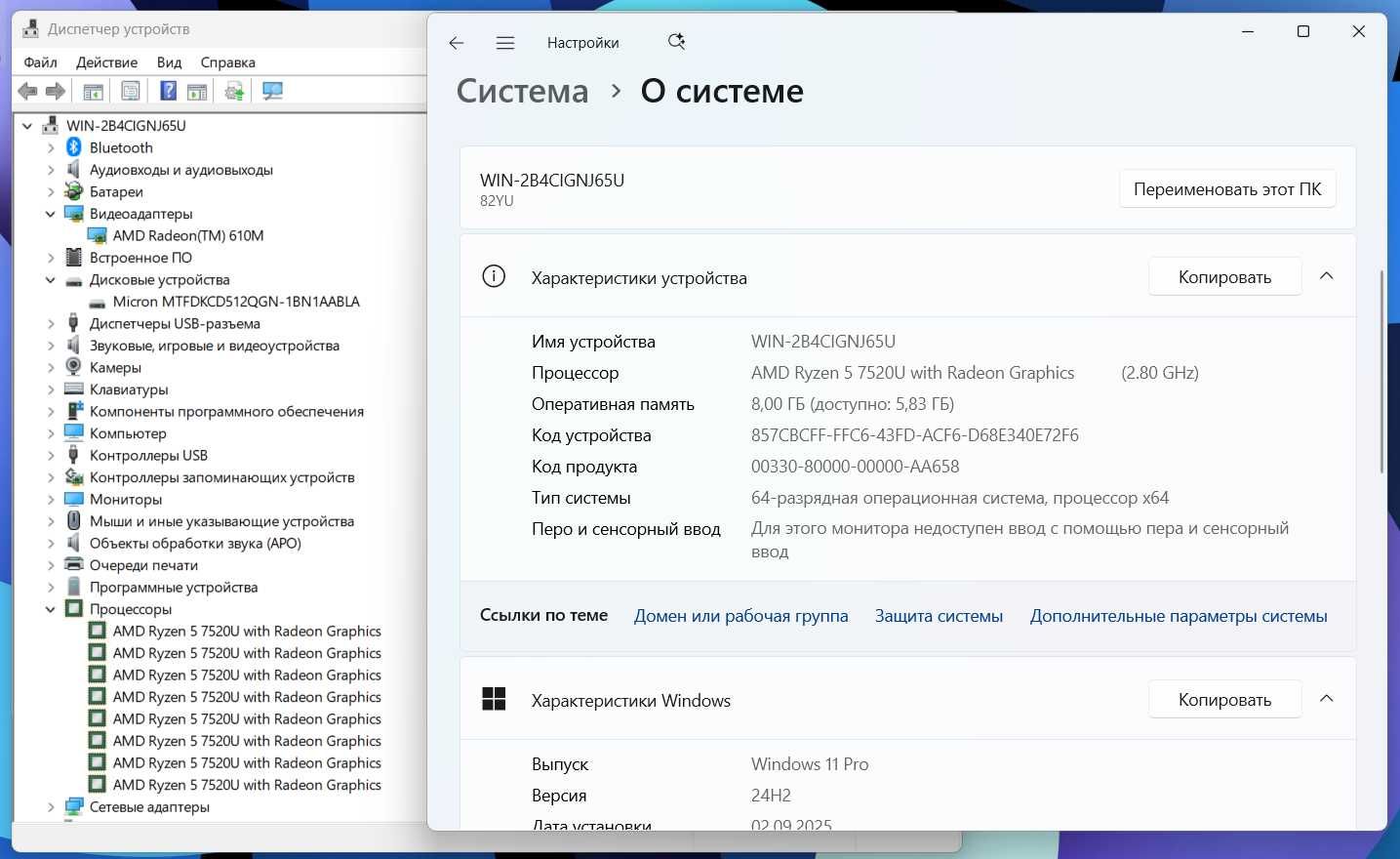Image resolution: width=1400 pixels, height=859 pixels.
Task: Click the Micron disk drive icon
Action: point(97,302)
